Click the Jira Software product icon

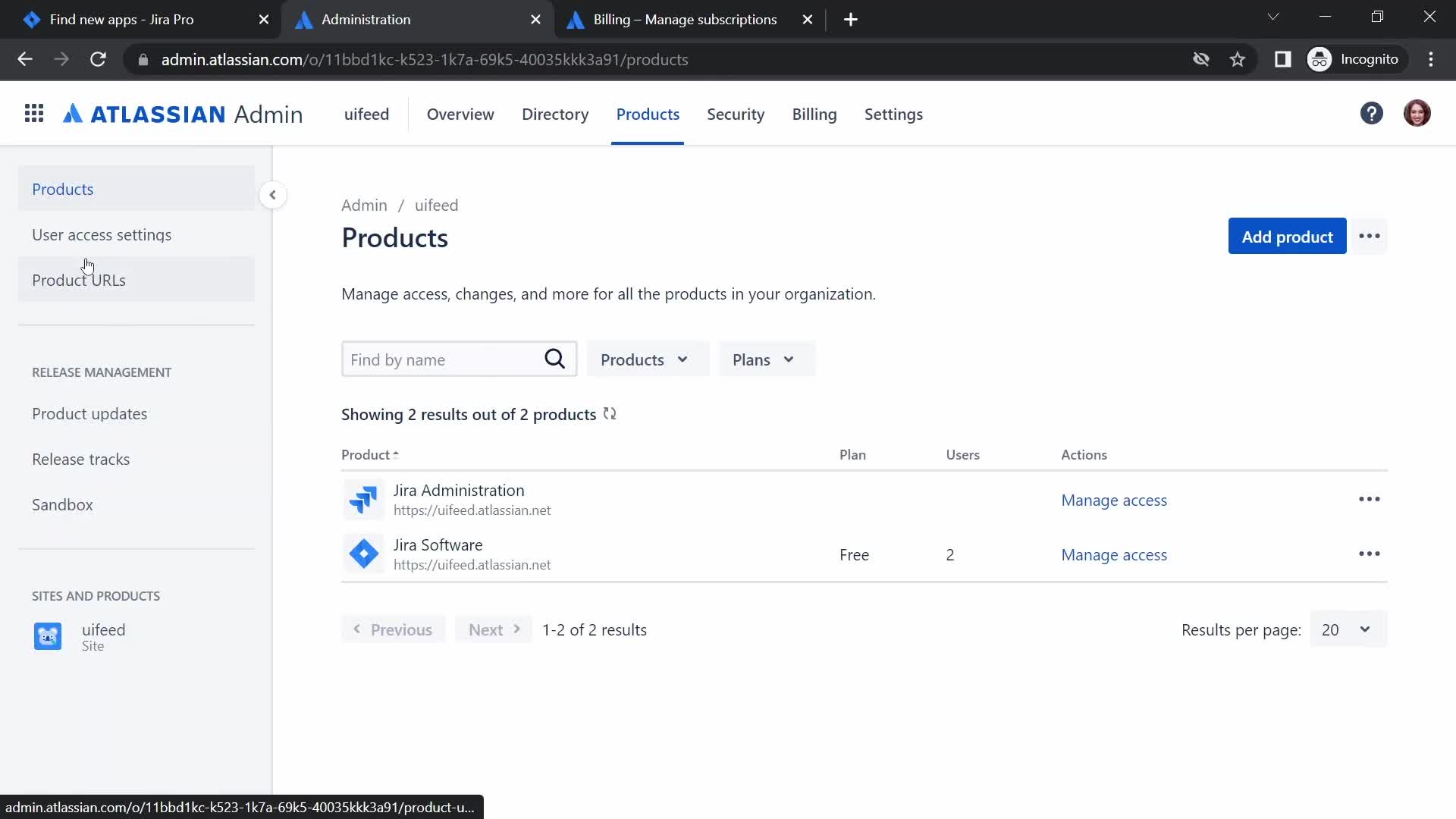(x=363, y=554)
